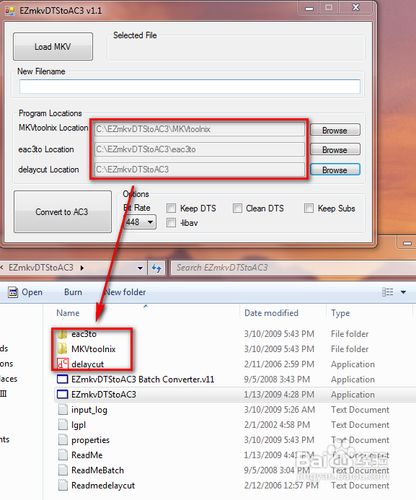Click the eac3to folder icon
Screen dimensions: 416x500
point(62,334)
